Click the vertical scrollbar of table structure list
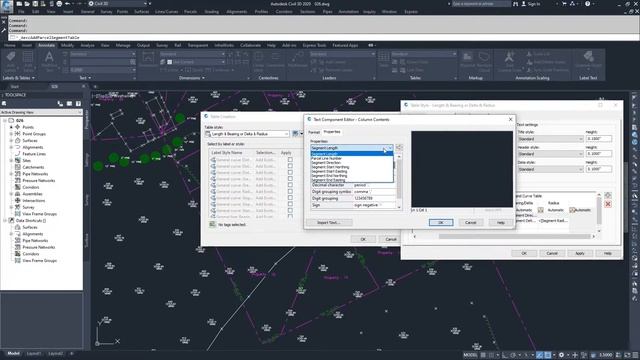The image size is (640, 360). 599,212
